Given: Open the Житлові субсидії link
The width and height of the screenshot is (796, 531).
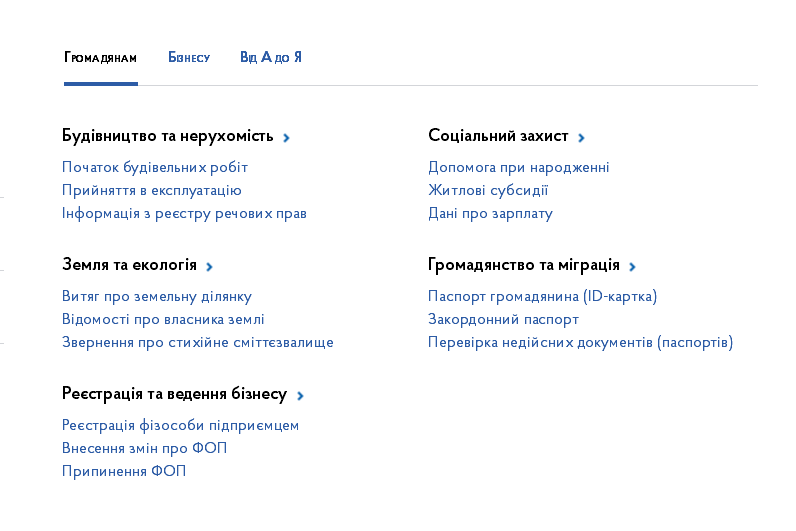Looking at the screenshot, I should point(488,190).
